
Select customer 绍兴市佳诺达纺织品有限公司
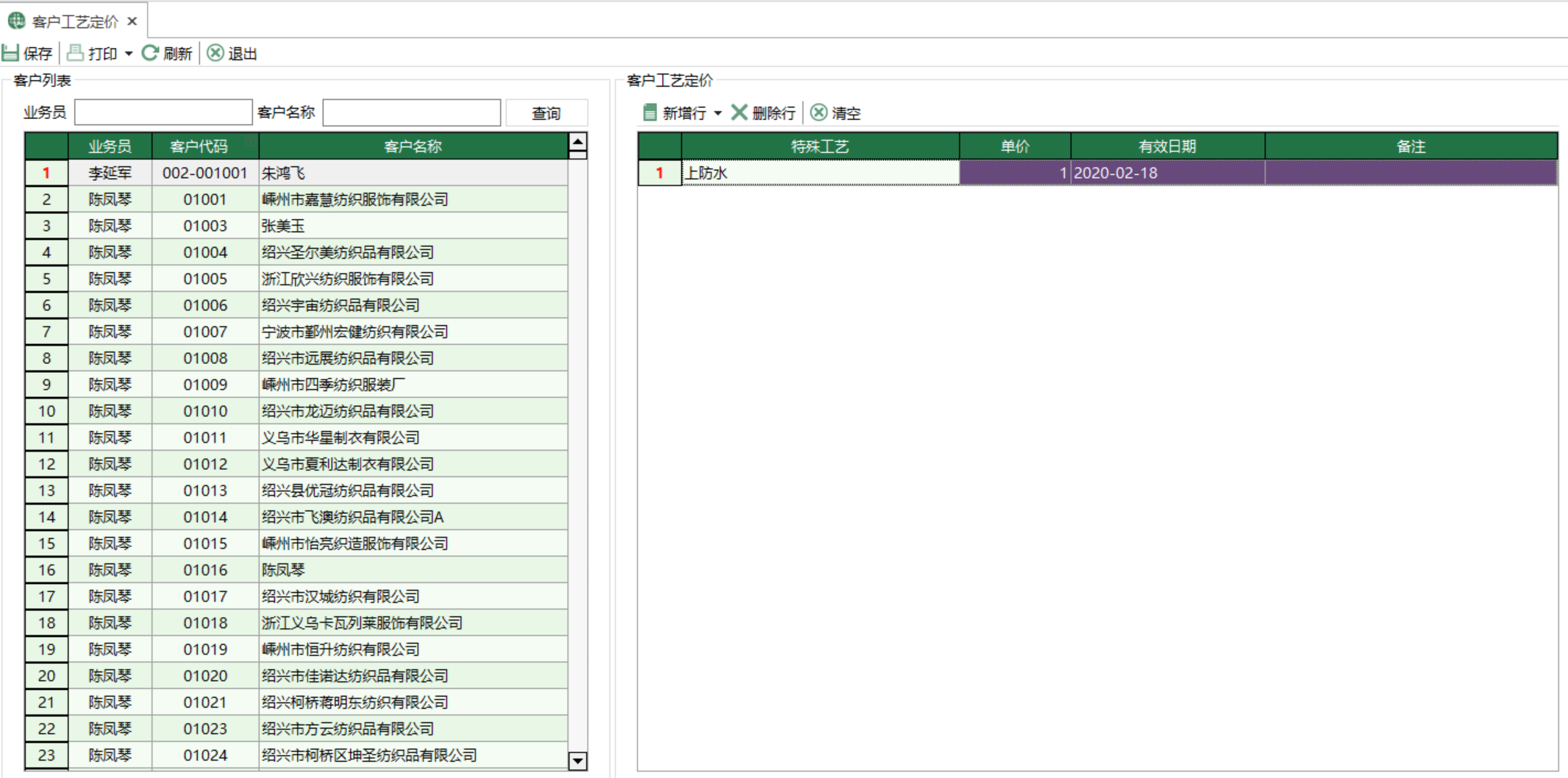pos(413,676)
